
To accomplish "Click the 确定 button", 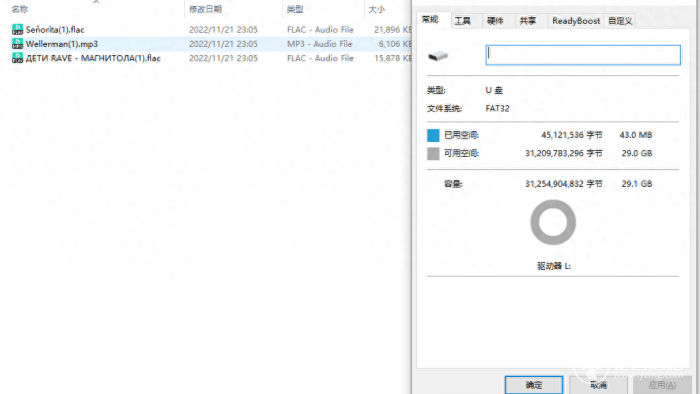I will pos(534,385).
